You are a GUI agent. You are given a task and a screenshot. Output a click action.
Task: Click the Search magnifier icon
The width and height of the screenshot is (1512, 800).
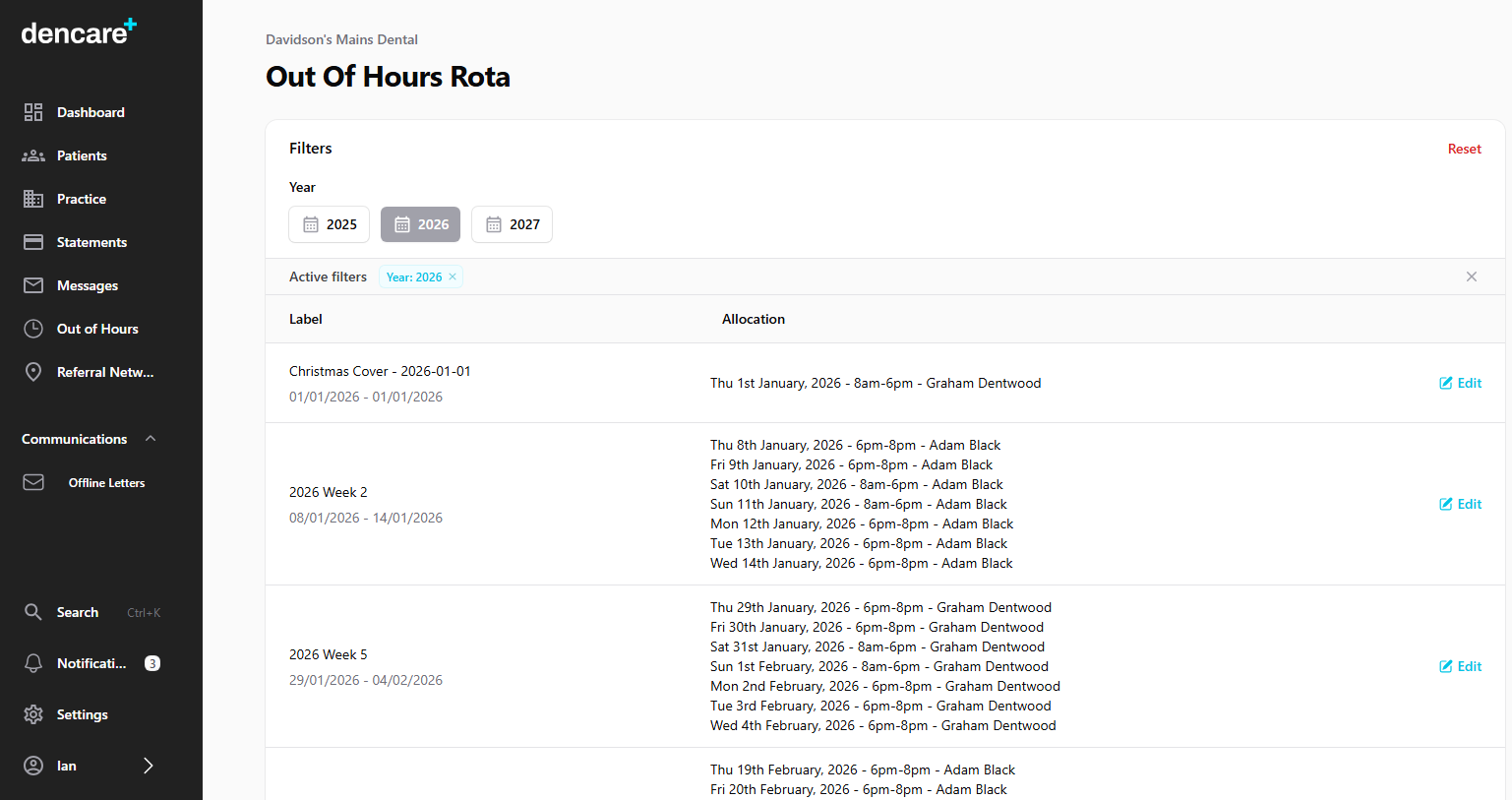coord(32,611)
